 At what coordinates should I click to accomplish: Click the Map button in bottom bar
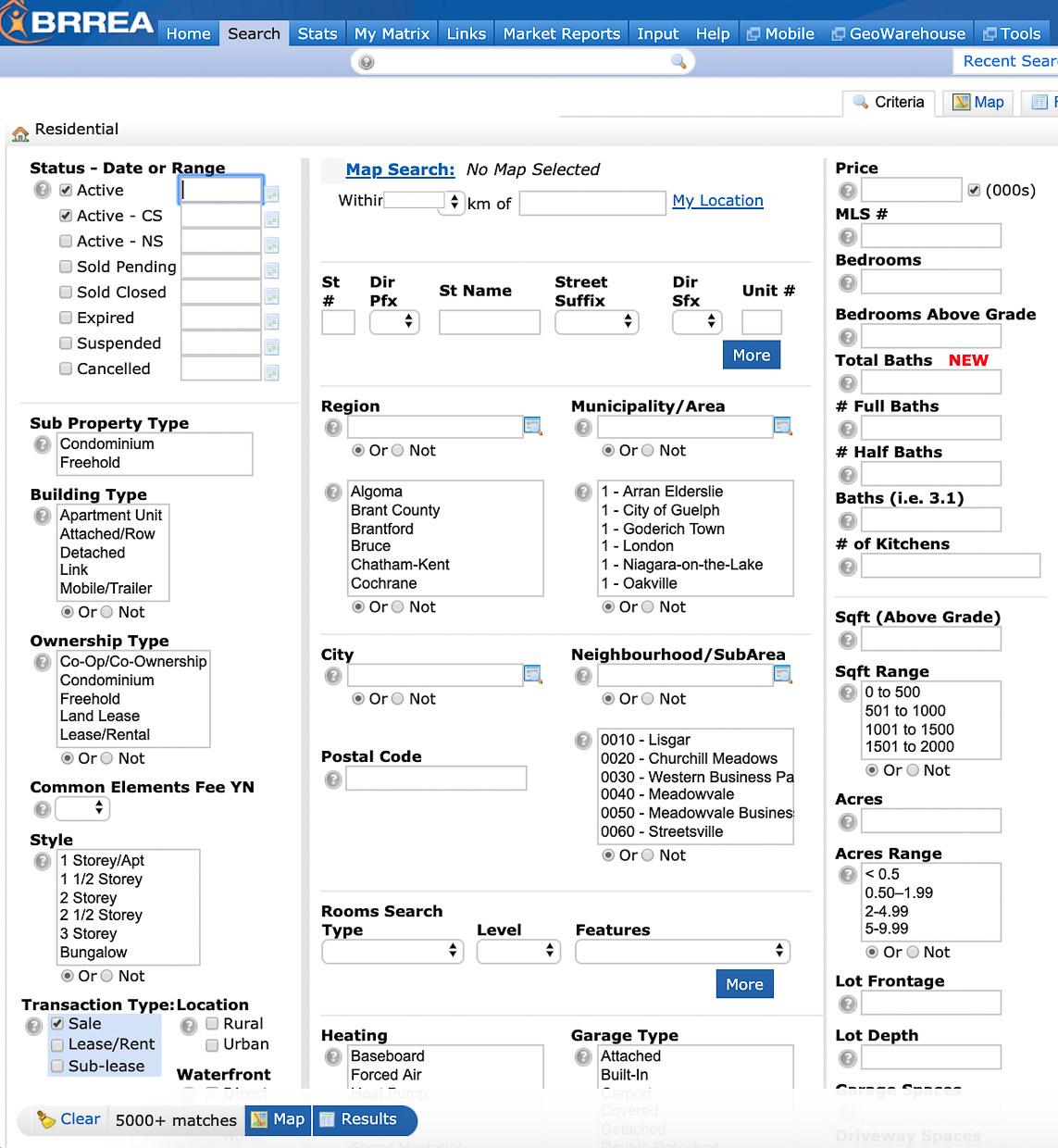(279, 1120)
